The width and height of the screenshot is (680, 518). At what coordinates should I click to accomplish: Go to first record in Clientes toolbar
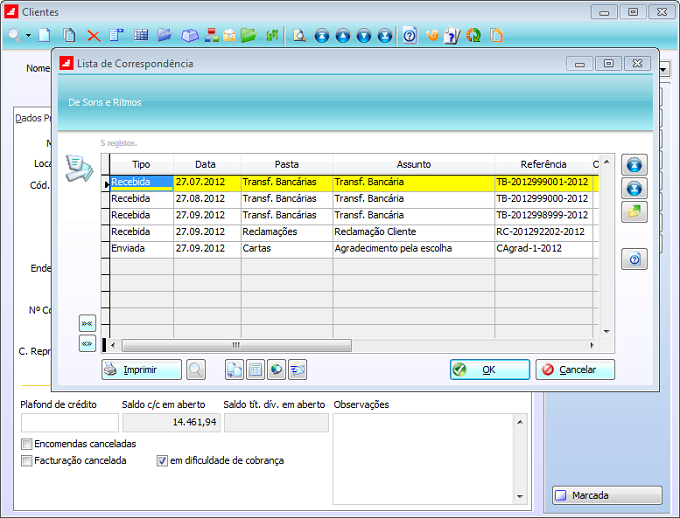point(322,36)
